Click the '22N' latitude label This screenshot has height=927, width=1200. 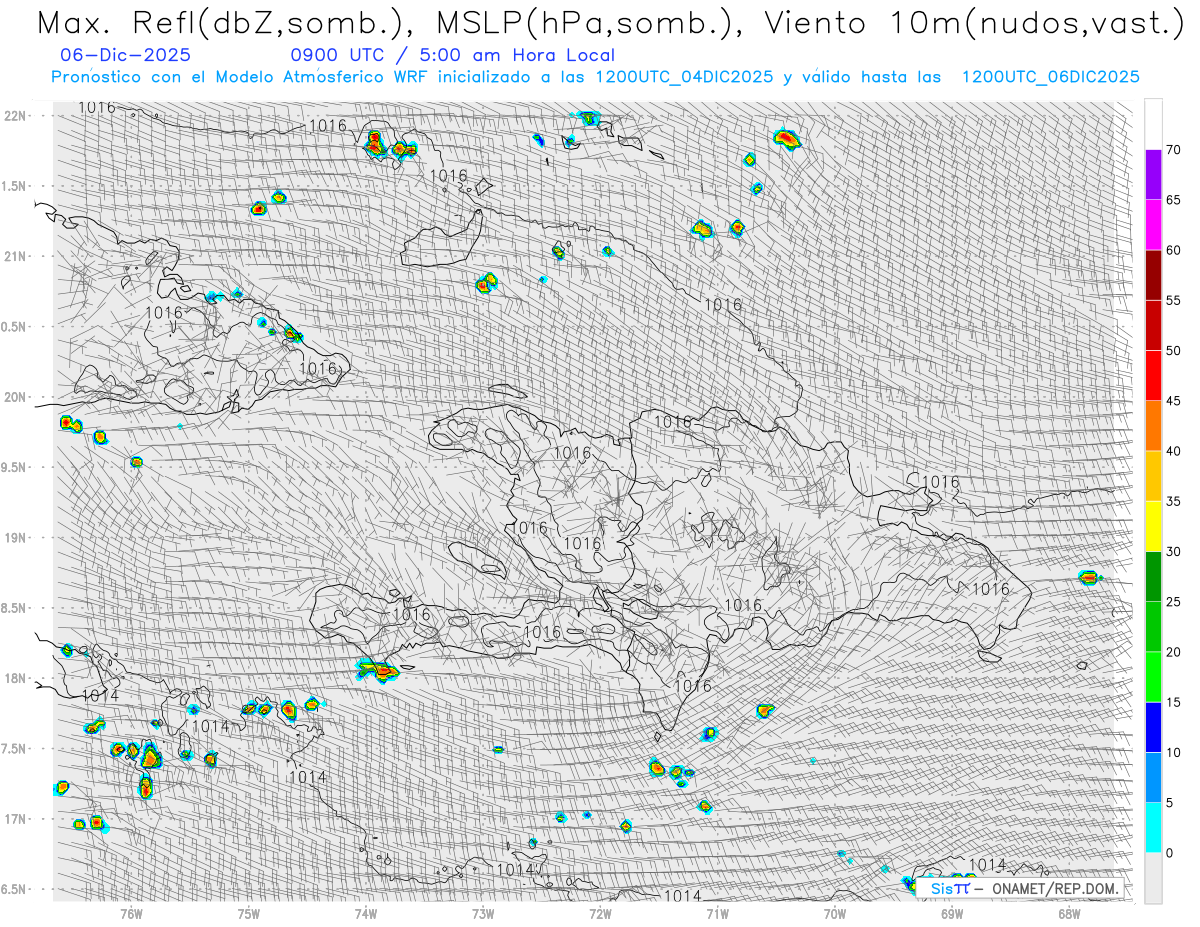tap(17, 115)
